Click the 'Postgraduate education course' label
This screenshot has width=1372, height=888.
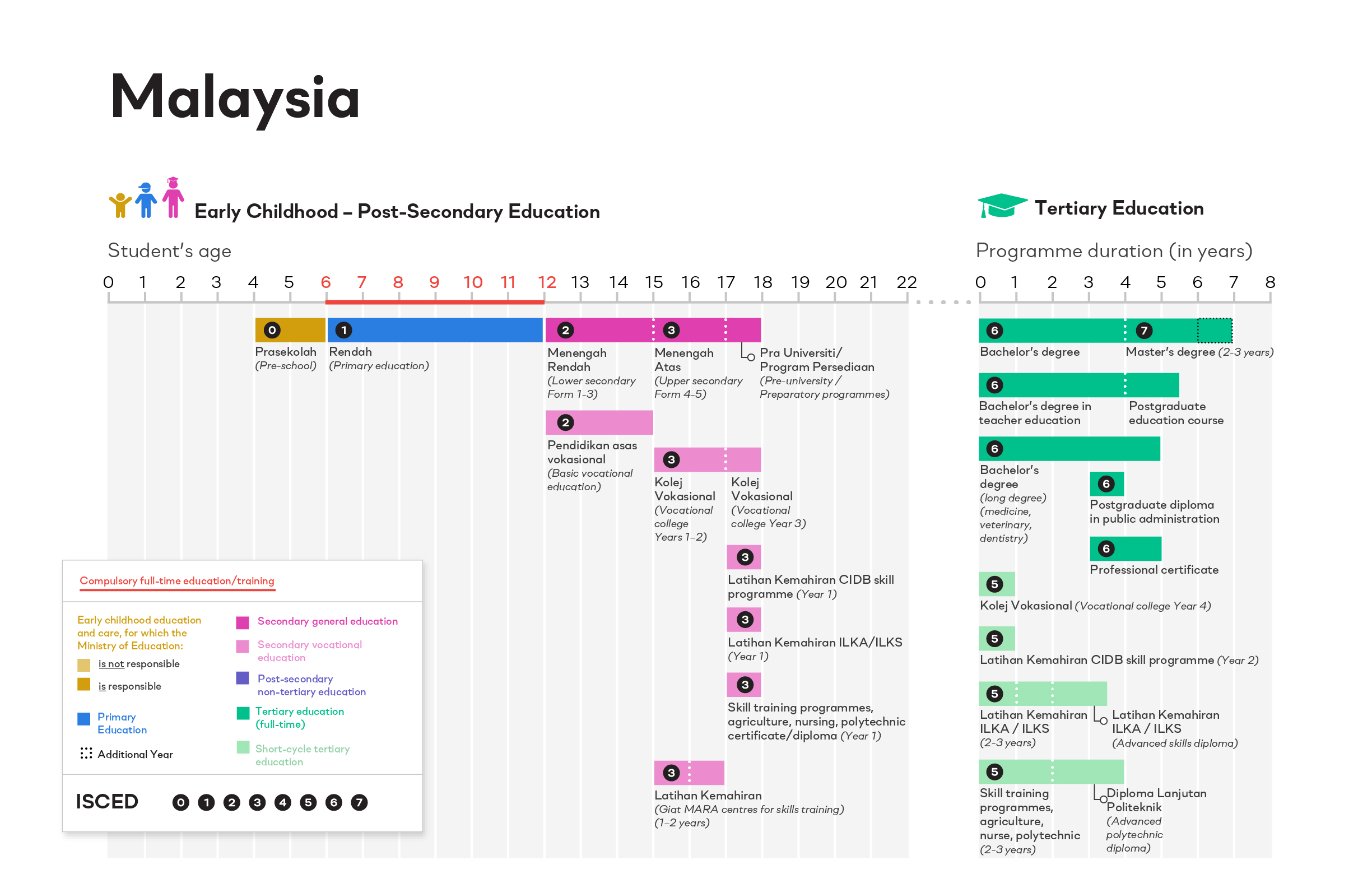(1176, 413)
